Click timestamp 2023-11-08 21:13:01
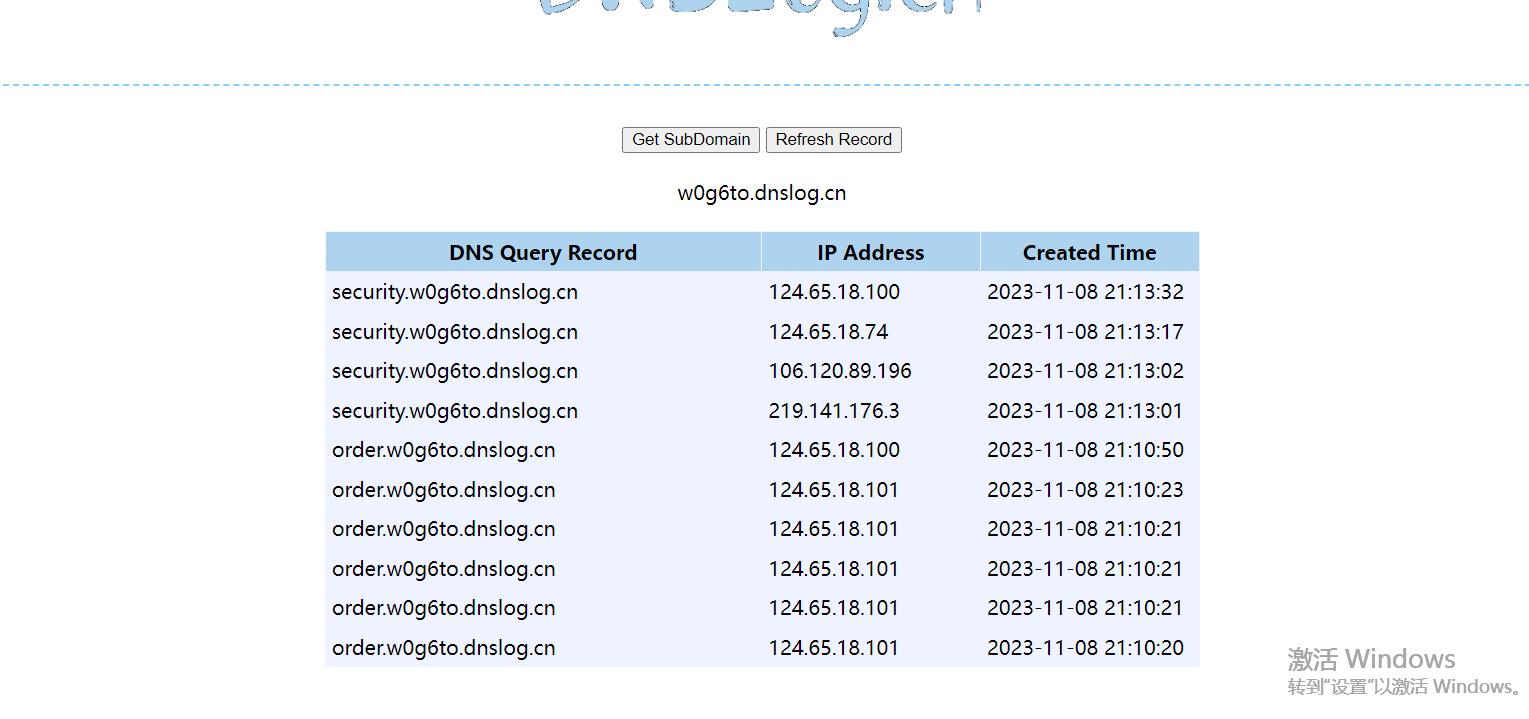This screenshot has width=1529, height=719. point(1085,411)
